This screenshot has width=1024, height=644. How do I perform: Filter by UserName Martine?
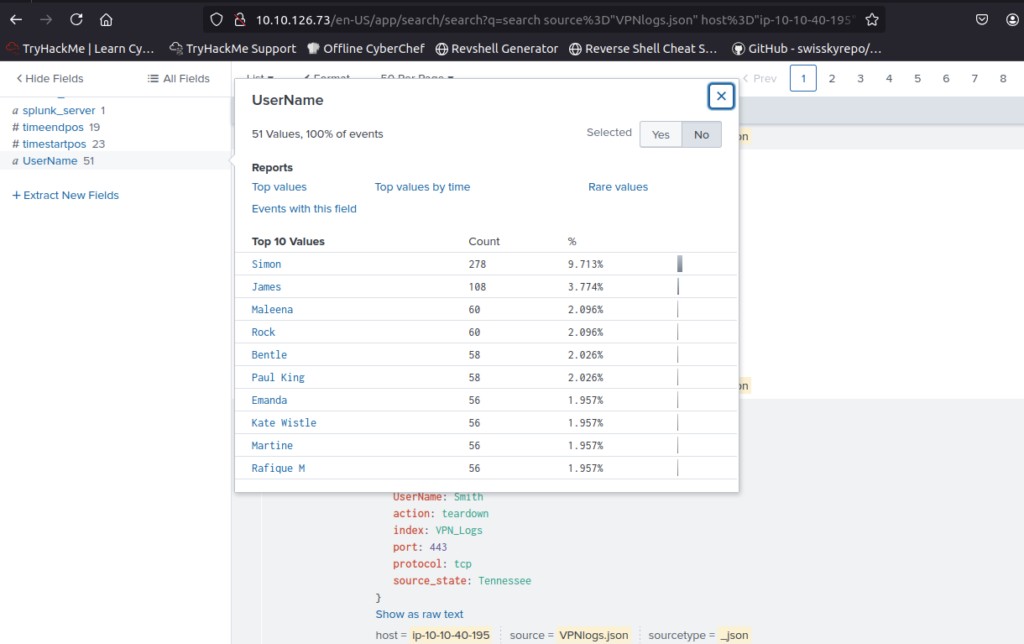(x=272, y=445)
